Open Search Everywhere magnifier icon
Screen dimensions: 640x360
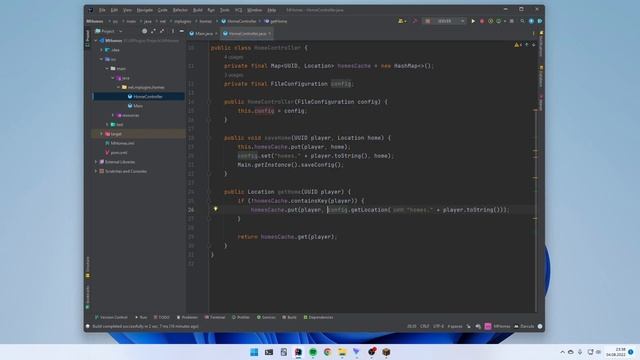point(522,21)
